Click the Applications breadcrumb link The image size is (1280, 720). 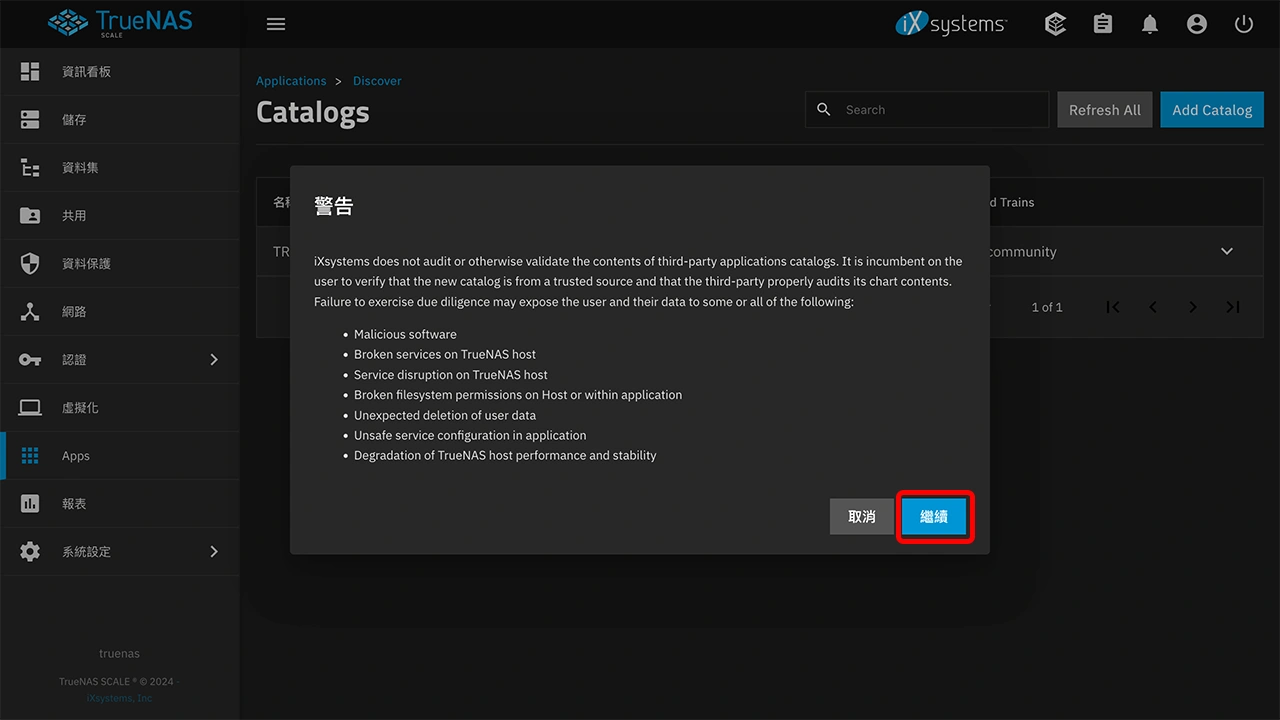click(x=291, y=81)
